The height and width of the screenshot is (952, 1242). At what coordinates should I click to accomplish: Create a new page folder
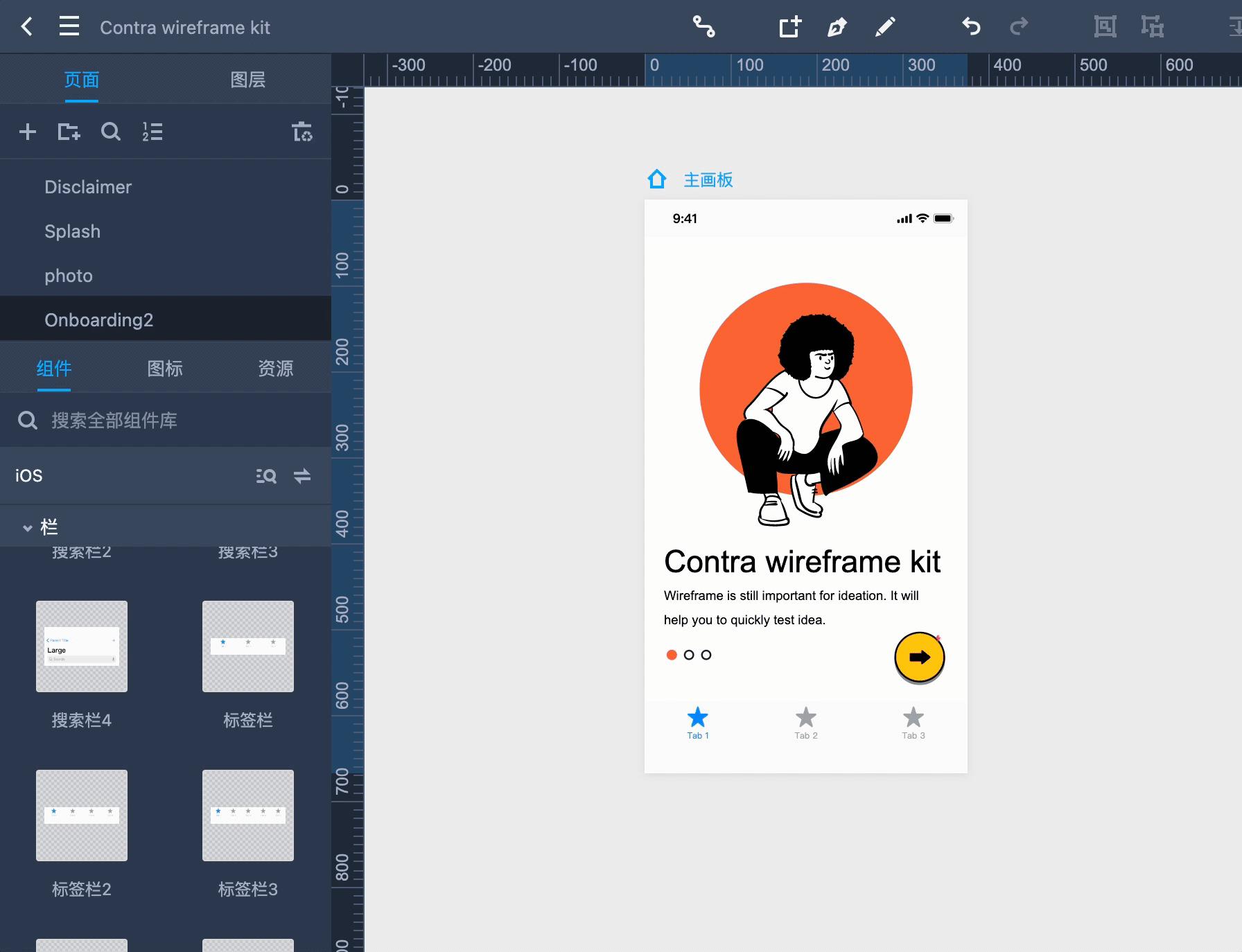tap(69, 132)
